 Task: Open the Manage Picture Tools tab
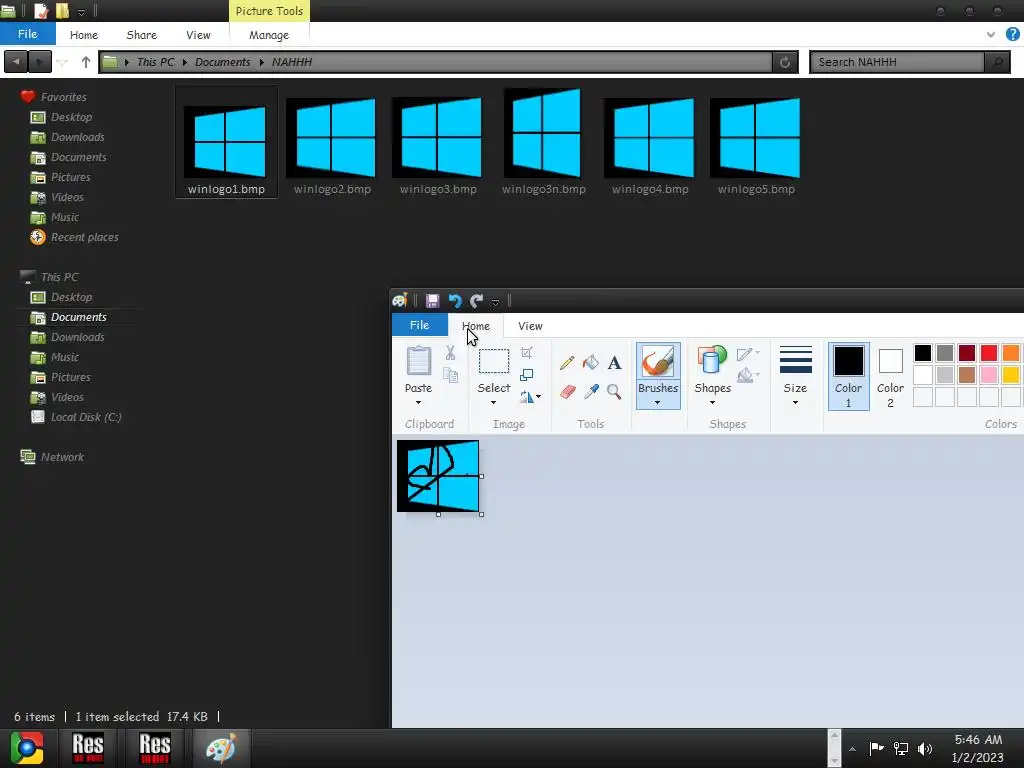[x=268, y=35]
